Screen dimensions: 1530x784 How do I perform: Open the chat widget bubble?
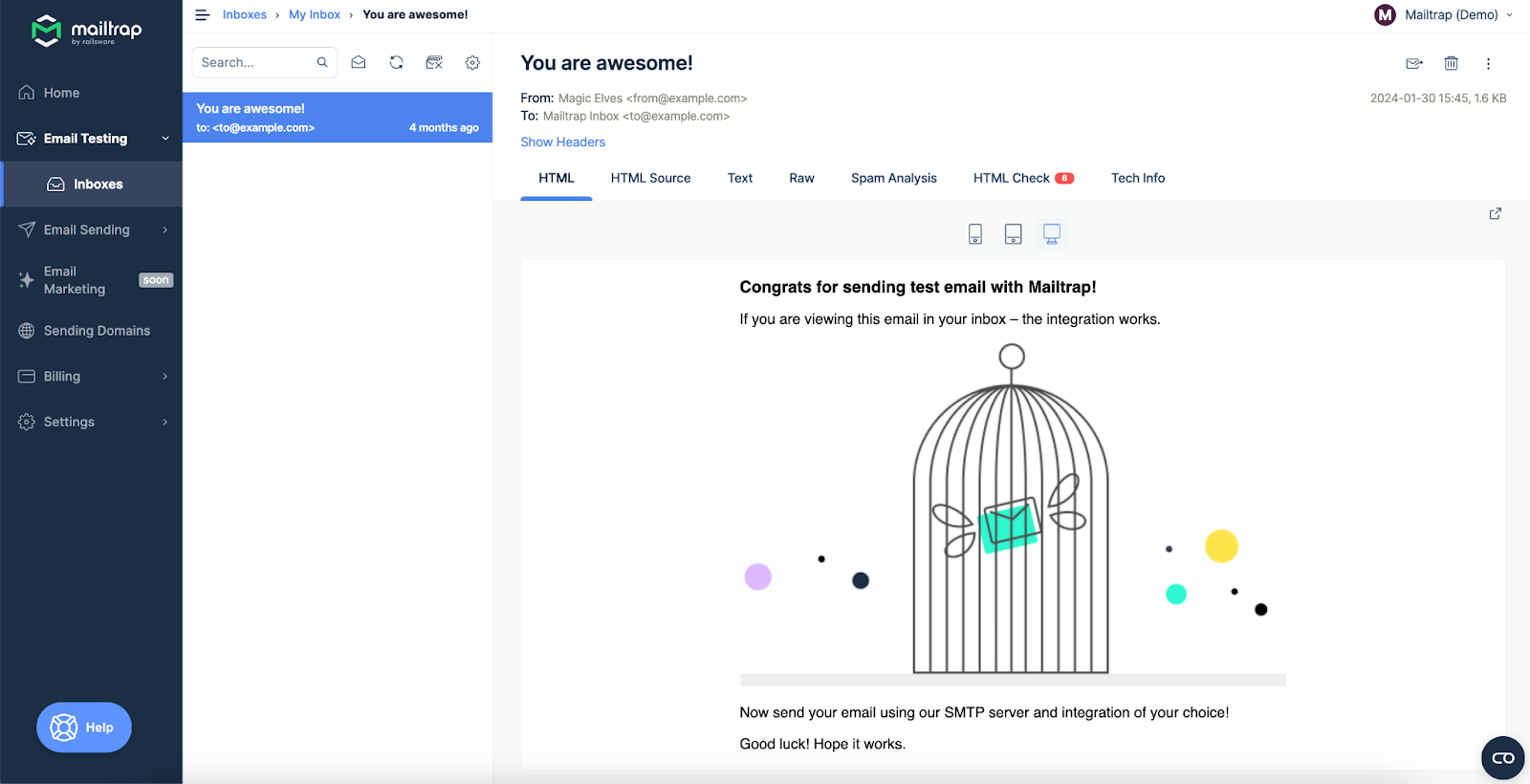click(x=1503, y=758)
